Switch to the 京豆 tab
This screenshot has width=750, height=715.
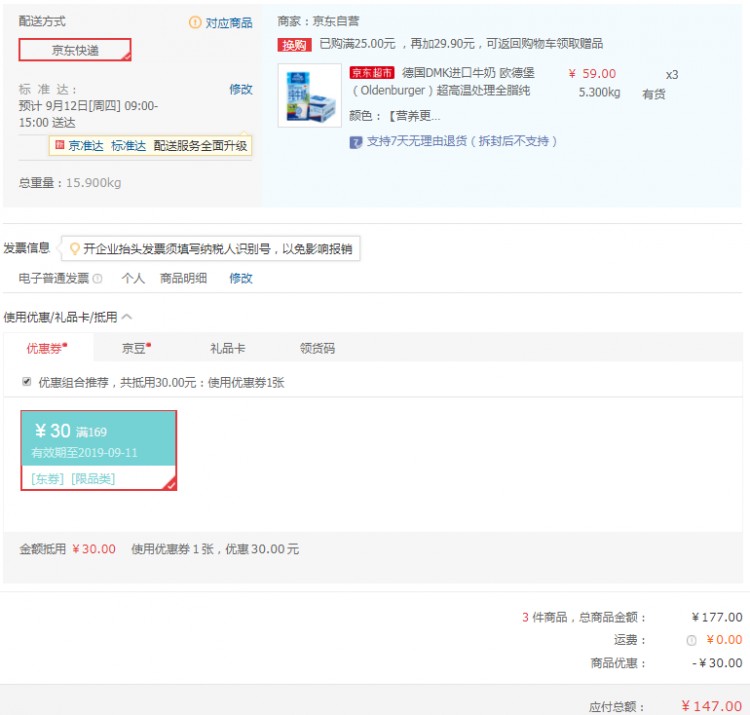136,348
